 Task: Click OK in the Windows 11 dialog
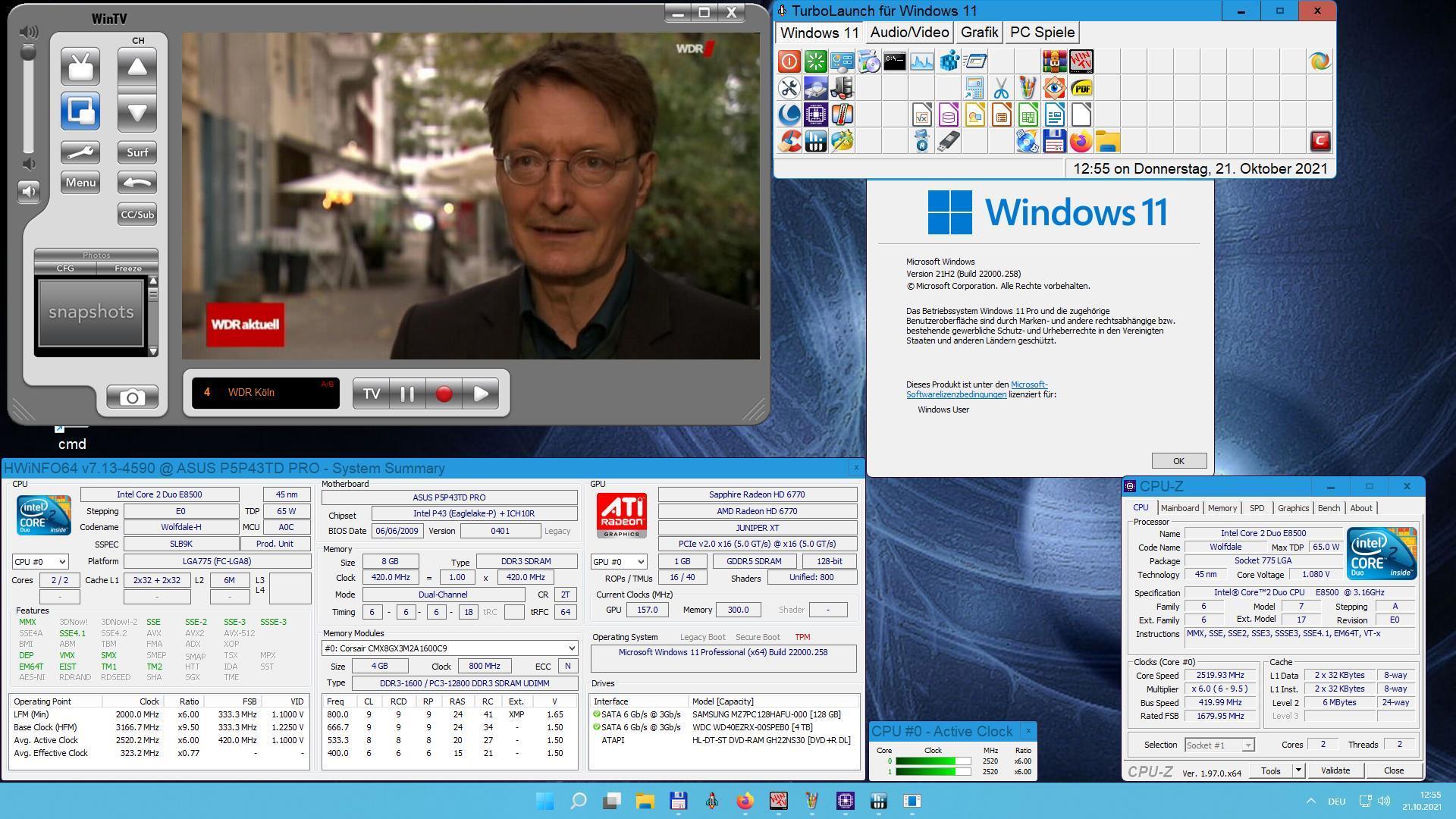(1178, 461)
